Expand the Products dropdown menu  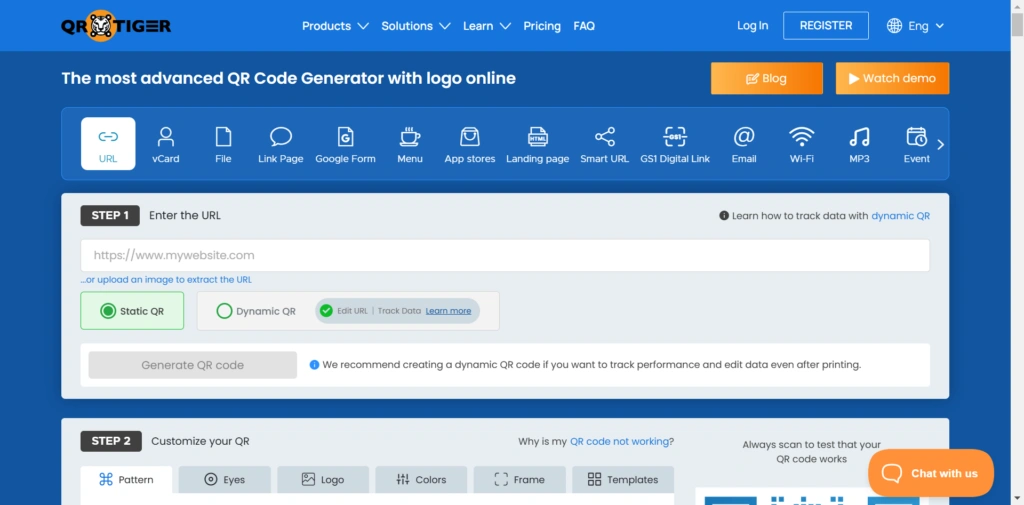[335, 26]
